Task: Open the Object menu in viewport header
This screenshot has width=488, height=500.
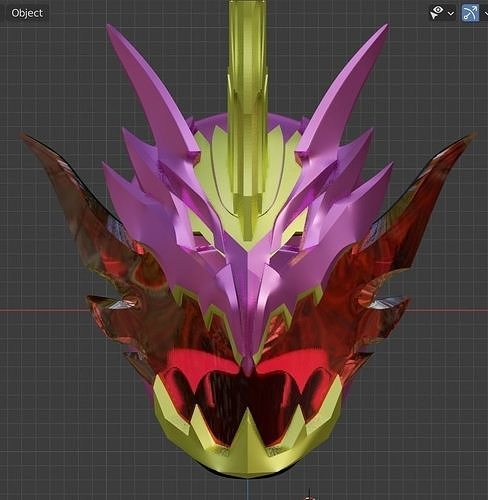Action: pos(27,13)
